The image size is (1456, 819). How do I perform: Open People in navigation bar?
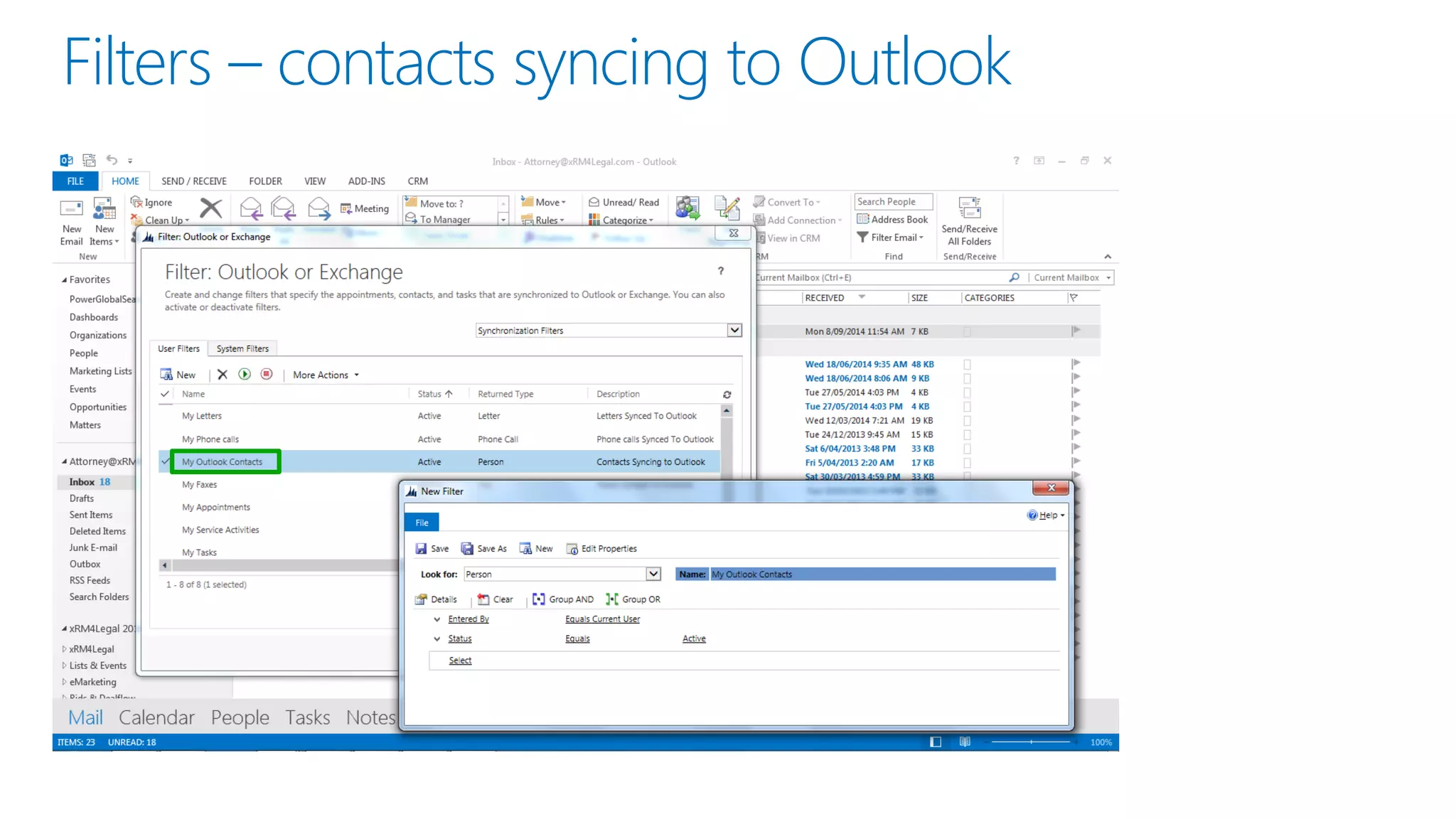[x=240, y=717]
